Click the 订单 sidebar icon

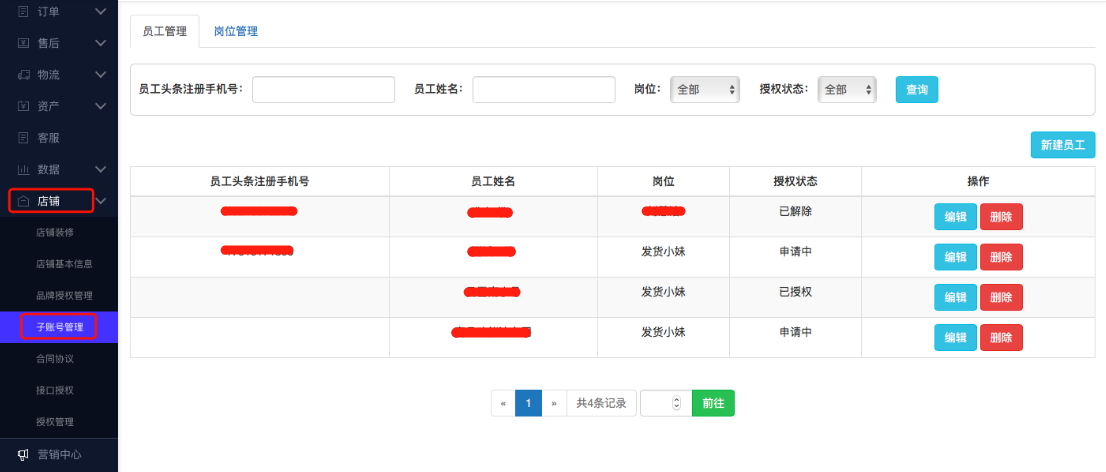[x=23, y=11]
